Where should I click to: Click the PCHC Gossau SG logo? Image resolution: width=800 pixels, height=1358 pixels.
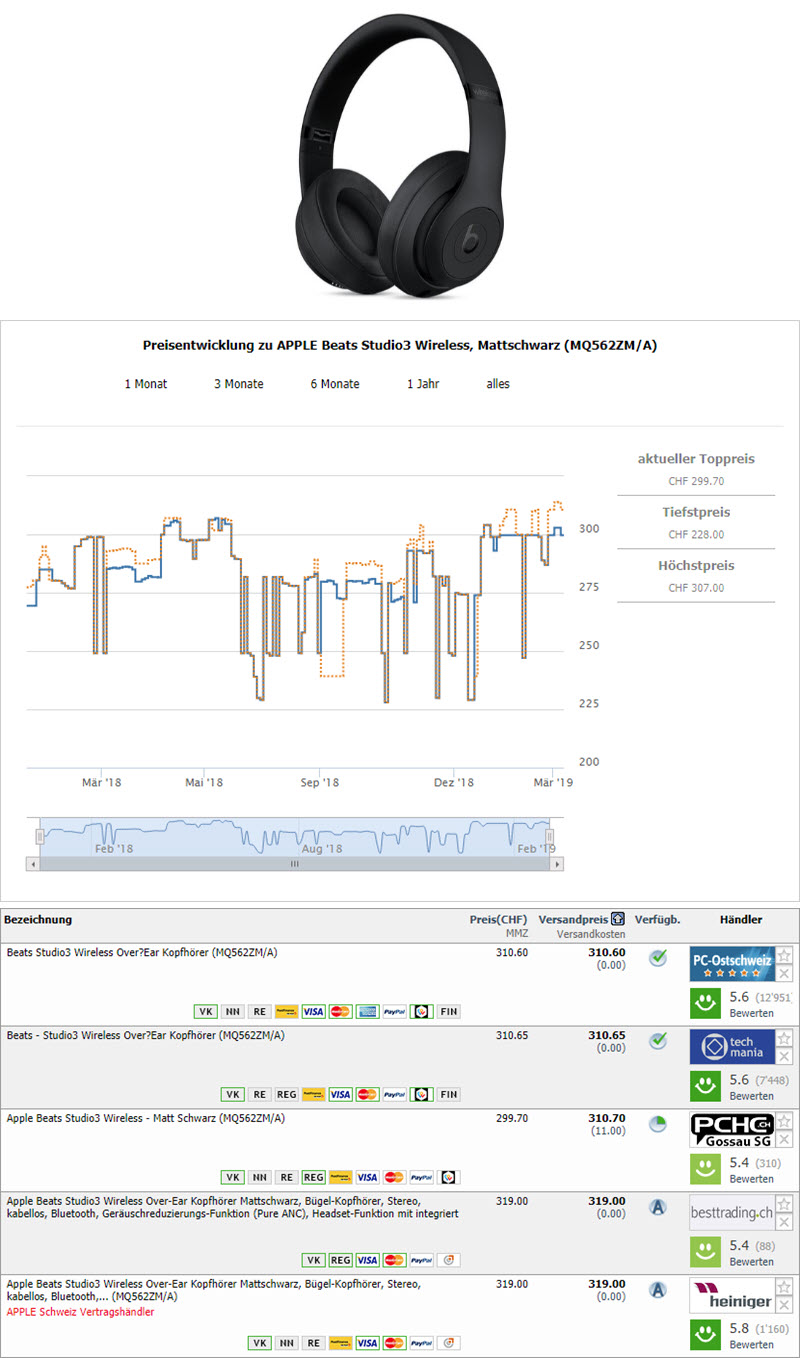pyautogui.click(x=731, y=1130)
